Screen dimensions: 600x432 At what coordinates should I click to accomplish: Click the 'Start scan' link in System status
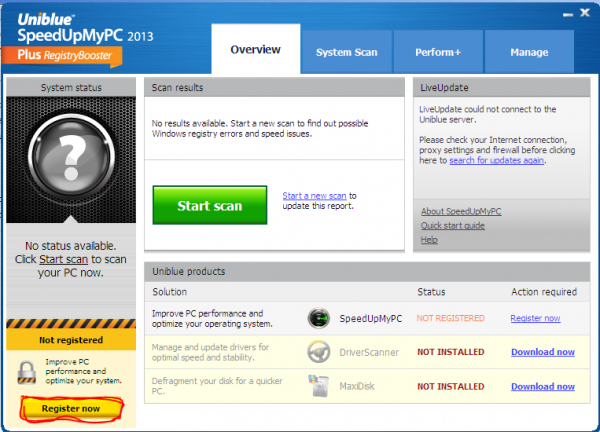click(64, 259)
